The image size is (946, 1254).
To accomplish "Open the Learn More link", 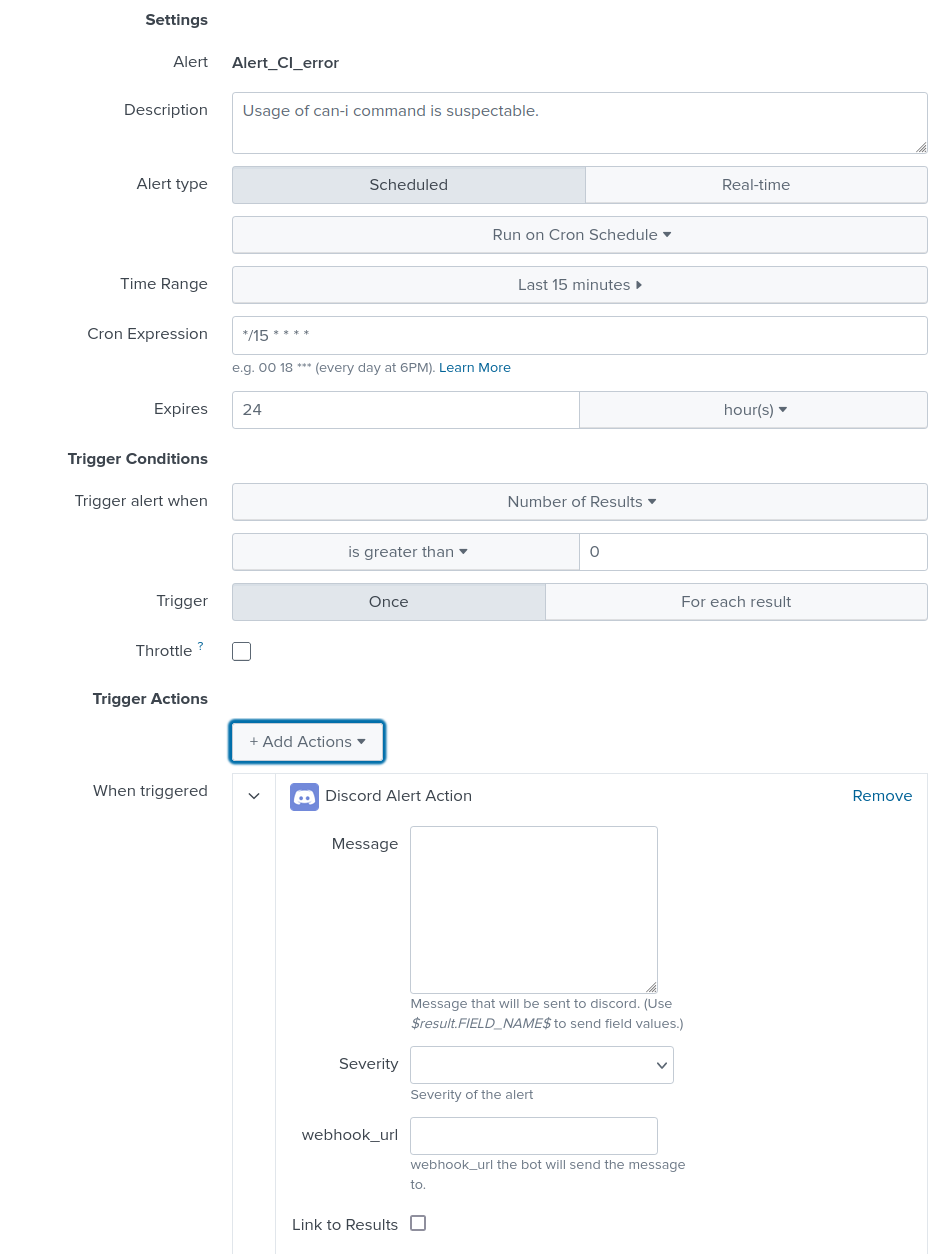I will [475, 367].
